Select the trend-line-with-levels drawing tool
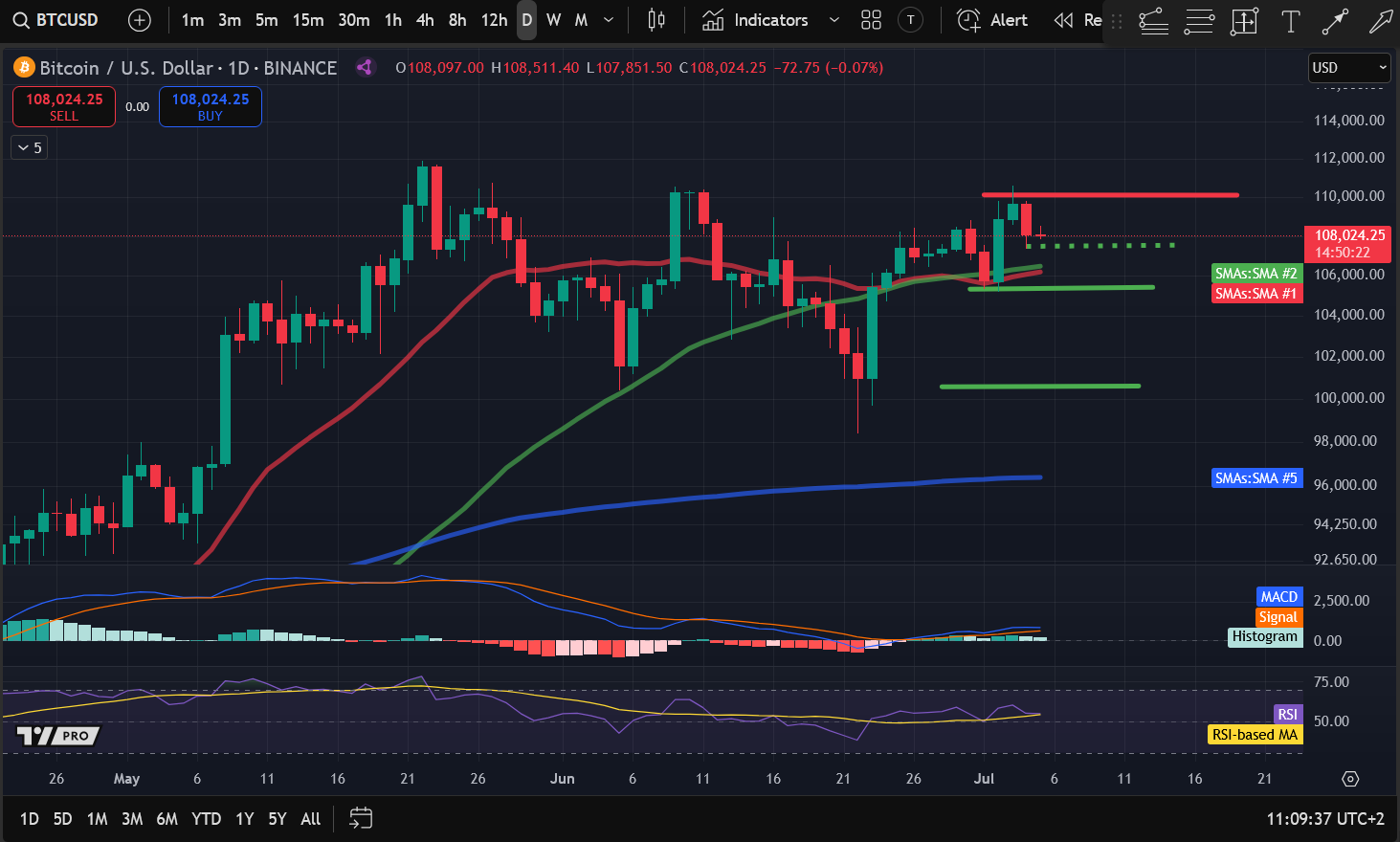 pyautogui.click(x=1154, y=21)
